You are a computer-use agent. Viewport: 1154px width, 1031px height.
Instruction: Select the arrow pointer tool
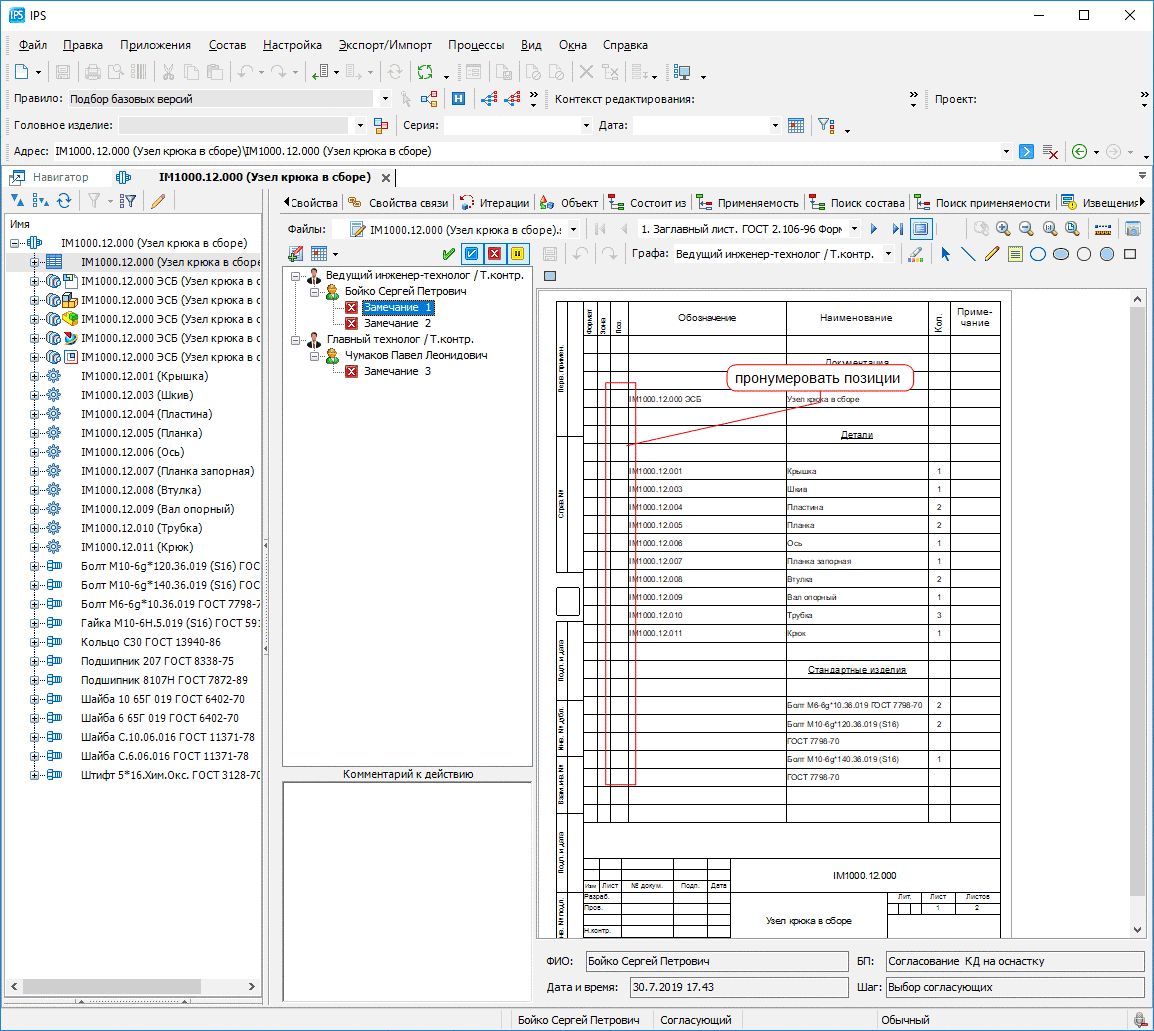pyautogui.click(x=946, y=254)
